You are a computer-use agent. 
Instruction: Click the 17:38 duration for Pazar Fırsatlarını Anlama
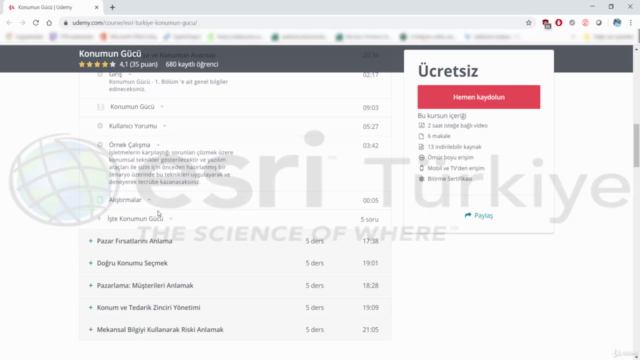370,241
